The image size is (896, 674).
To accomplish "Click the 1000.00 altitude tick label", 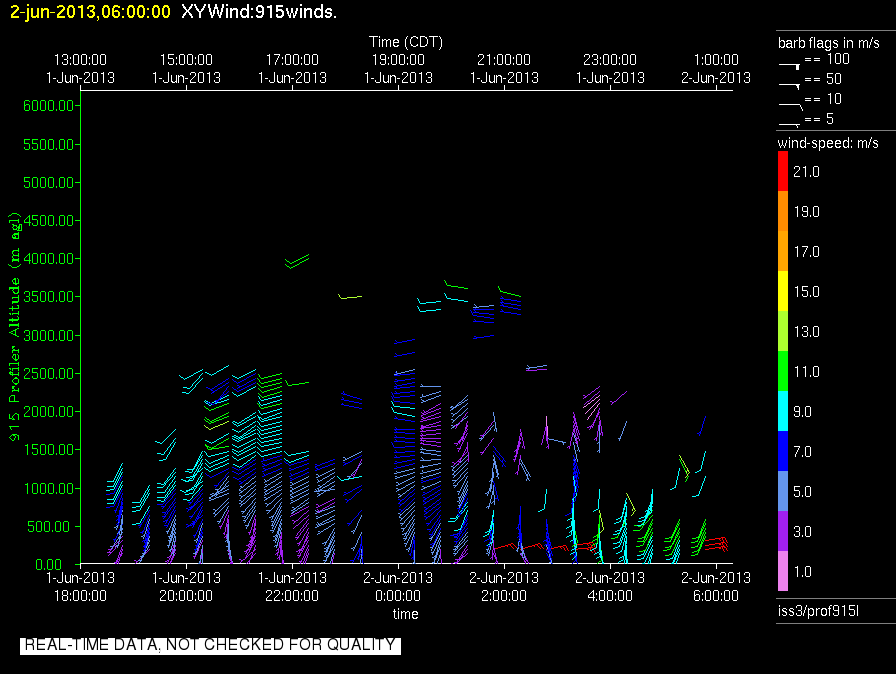I will [x=49, y=488].
